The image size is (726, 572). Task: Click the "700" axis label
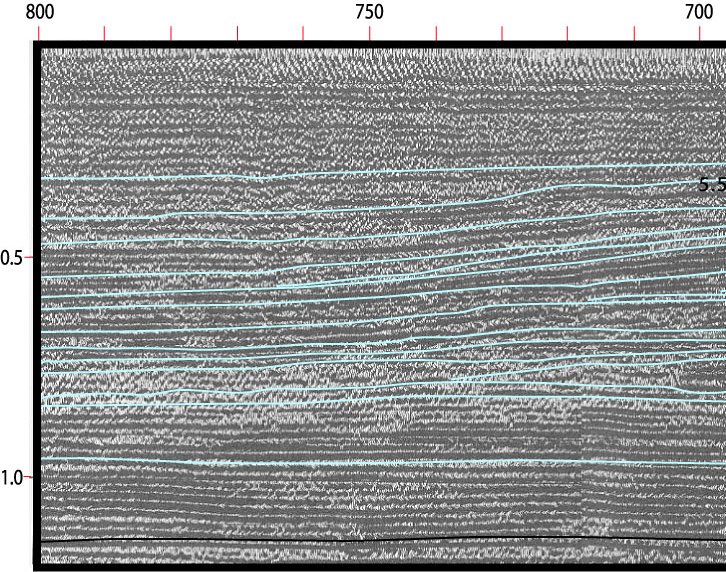699,12
